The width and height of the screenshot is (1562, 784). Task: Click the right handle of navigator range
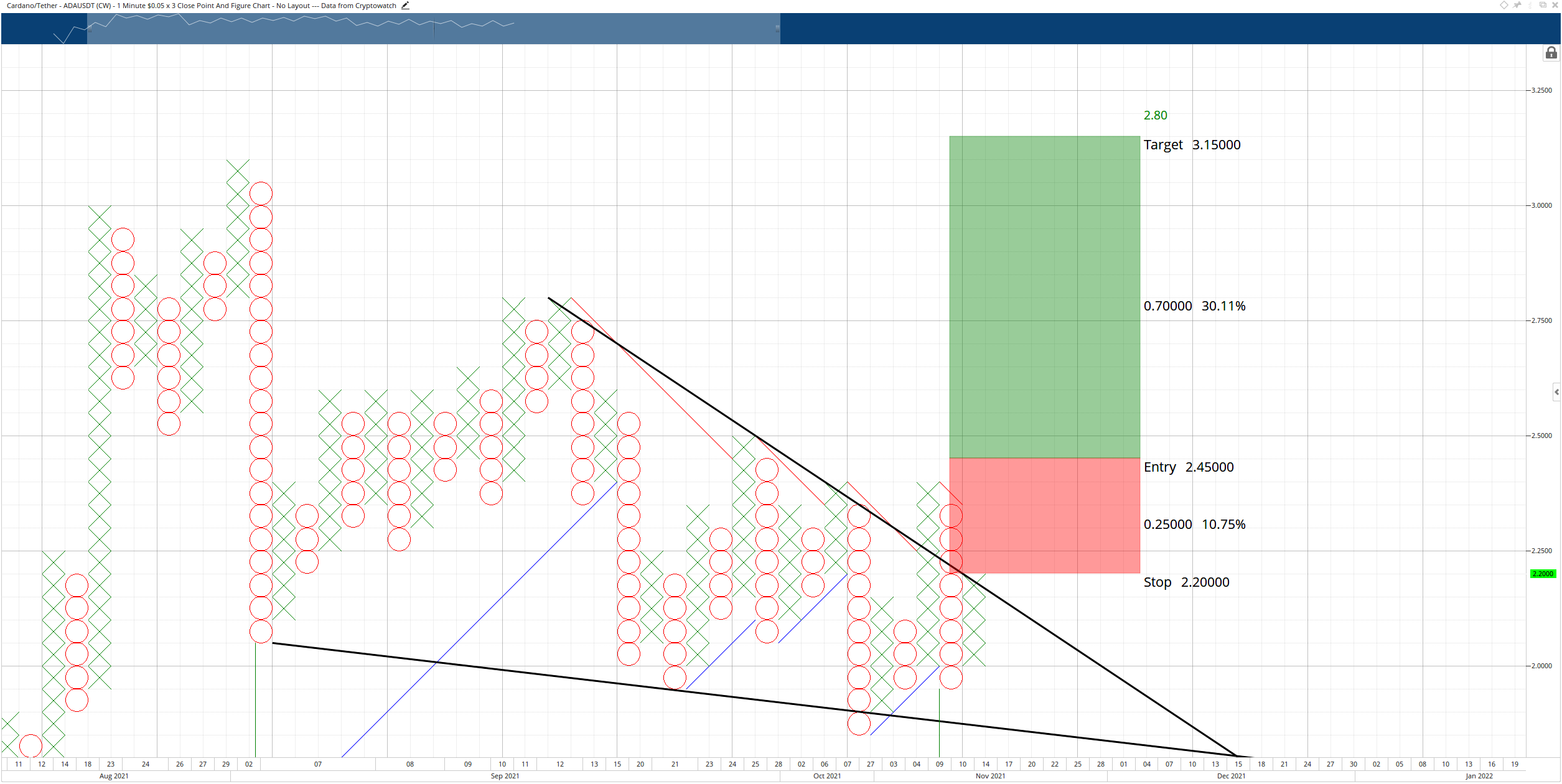coord(777,29)
